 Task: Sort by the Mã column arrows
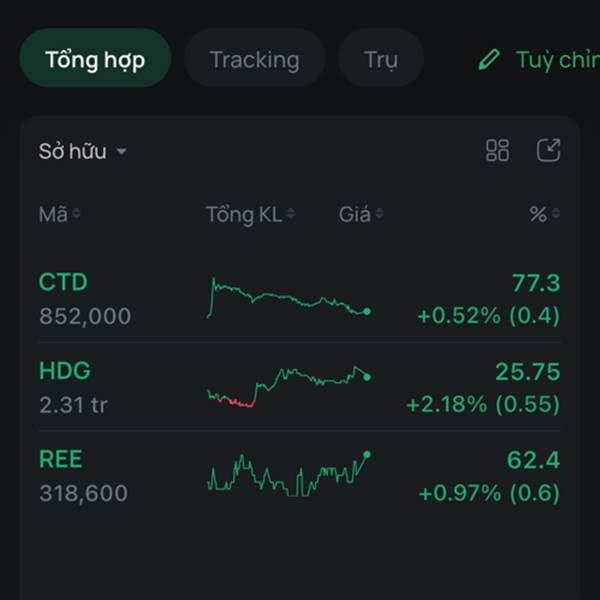pyautogui.click(x=77, y=214)
